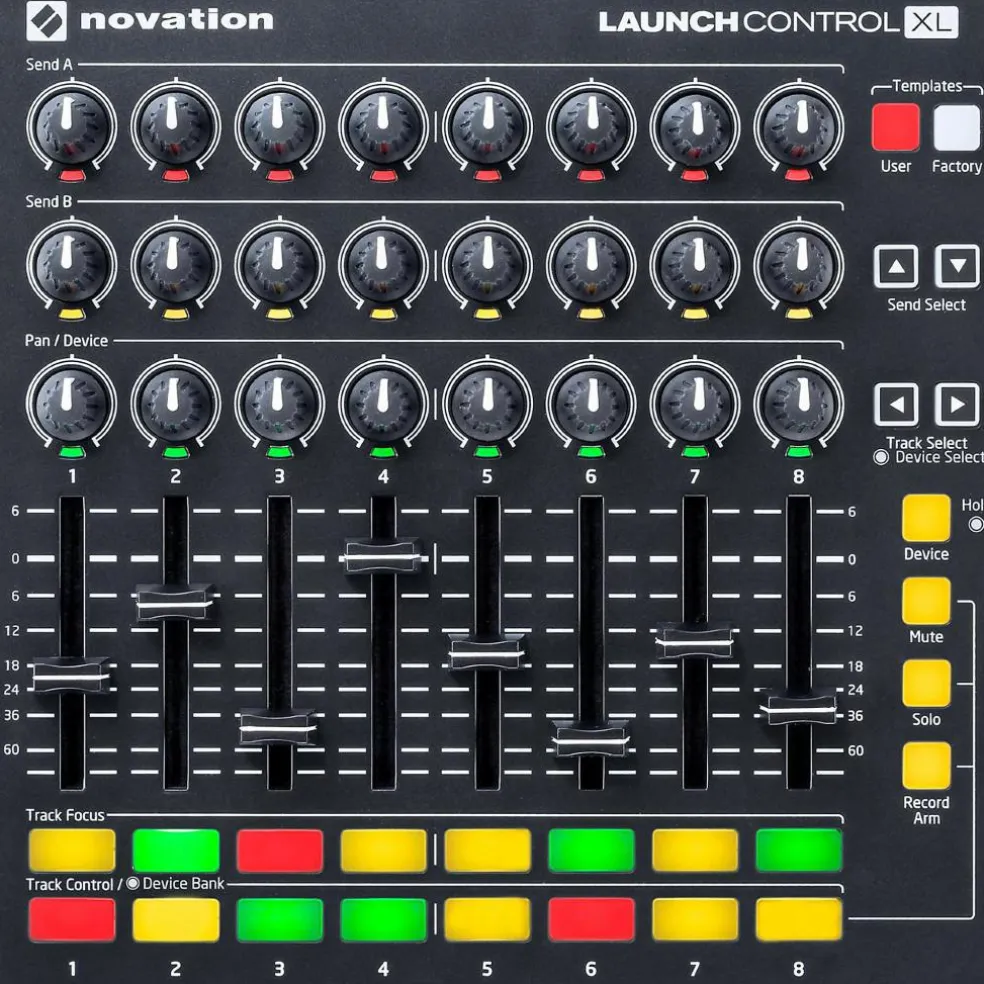This screenshot has width=984, height=984.
Task: Tap the yellow Device button
Action: coord(926,518)
